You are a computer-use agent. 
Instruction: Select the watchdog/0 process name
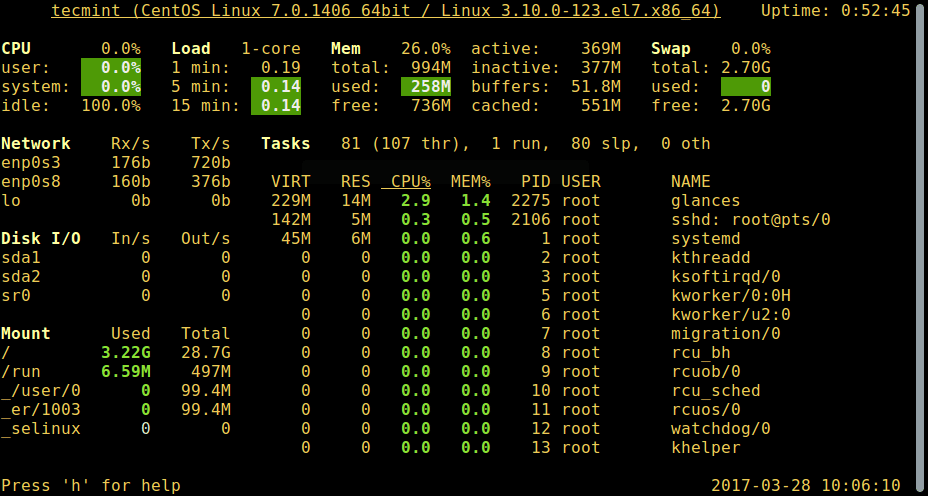click(720, 428)
